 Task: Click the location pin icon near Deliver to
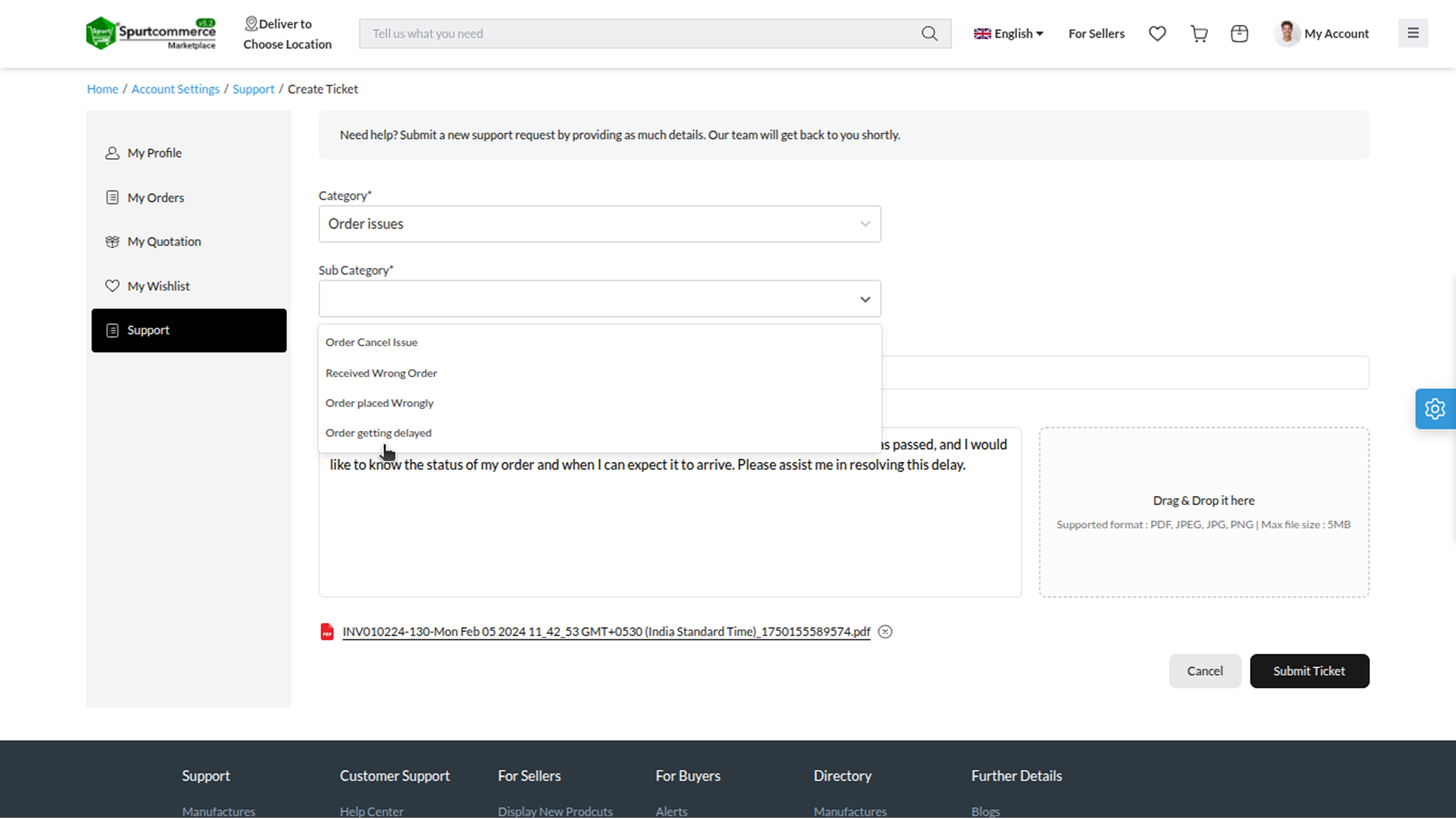point(251,24)
